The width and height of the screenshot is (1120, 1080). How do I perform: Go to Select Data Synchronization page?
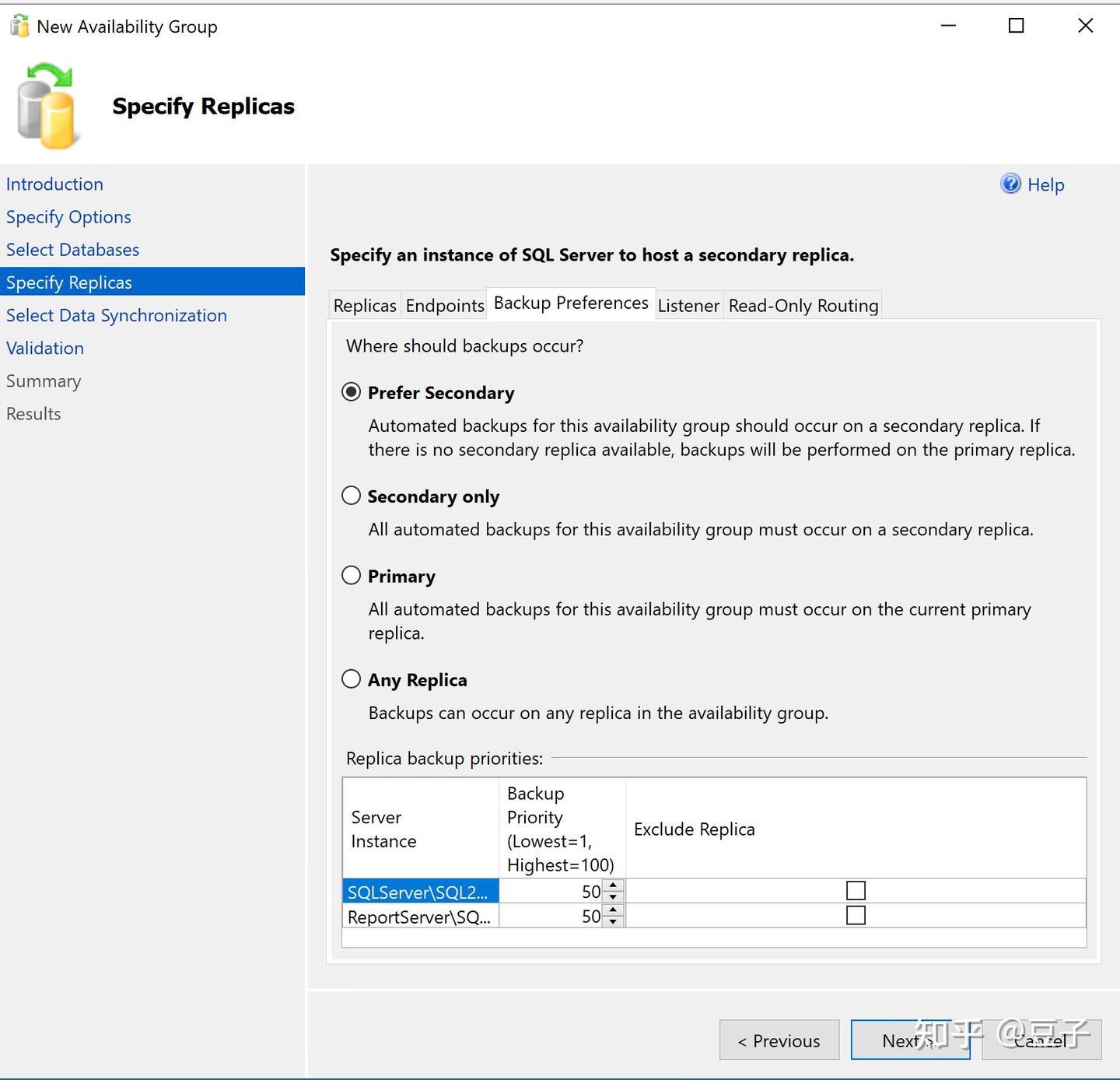(x=117, y=315)
